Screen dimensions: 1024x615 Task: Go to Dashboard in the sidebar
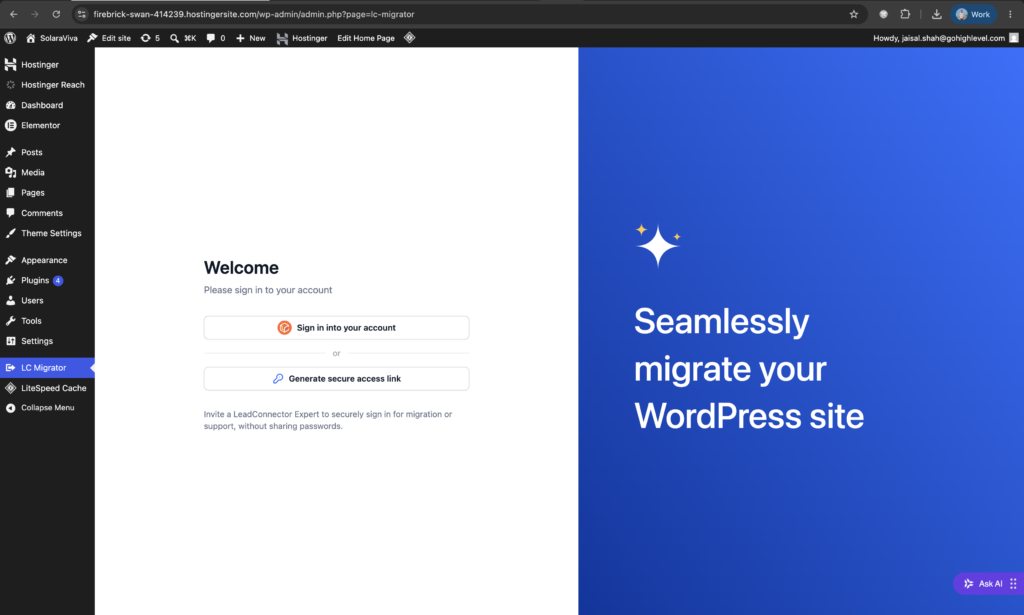47,105
